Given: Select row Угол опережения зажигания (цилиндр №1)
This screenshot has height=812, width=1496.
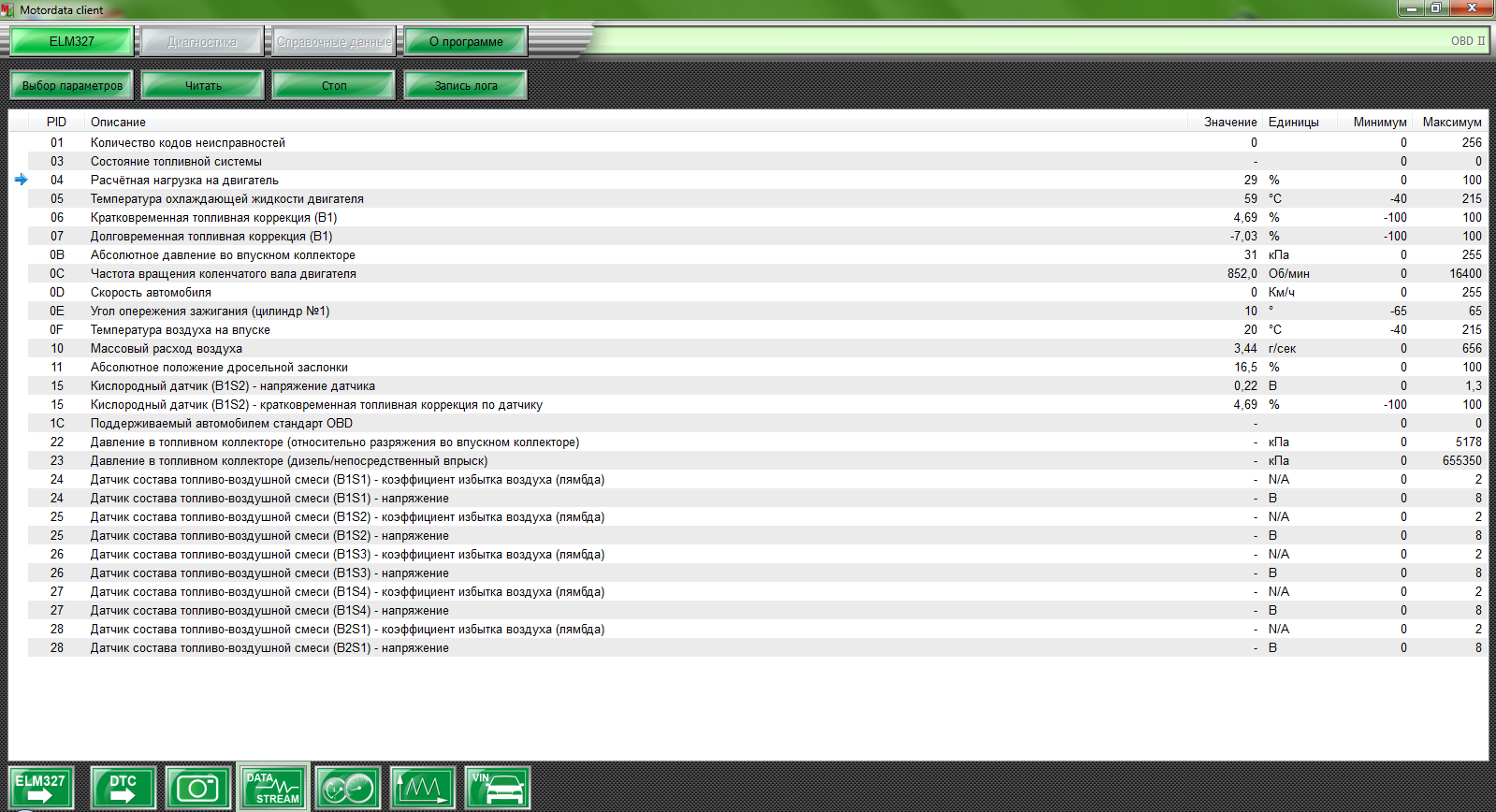Looking at the screenshot, I should (758, 311).
